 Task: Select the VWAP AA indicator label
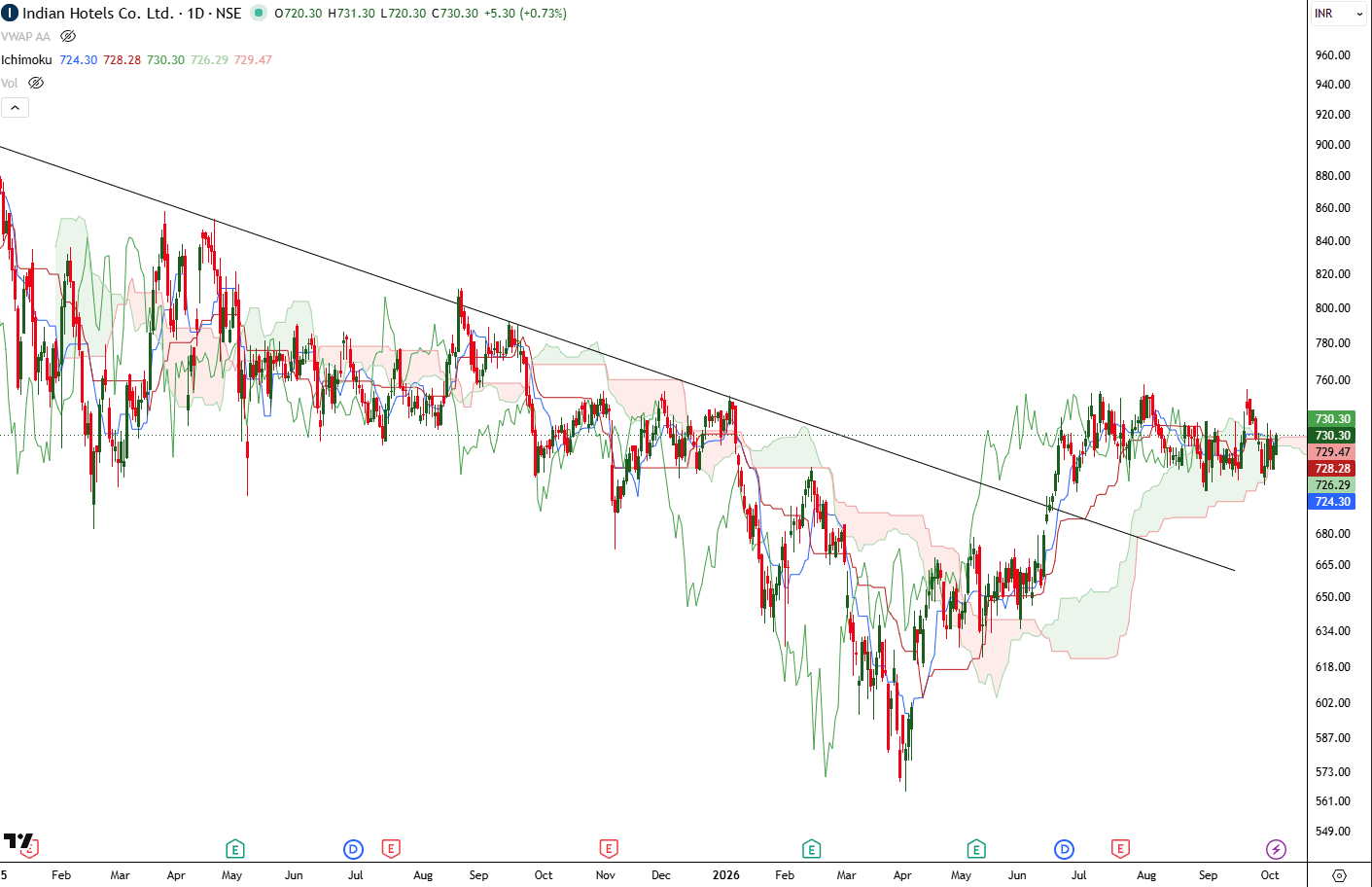click(x=25, y=36)
